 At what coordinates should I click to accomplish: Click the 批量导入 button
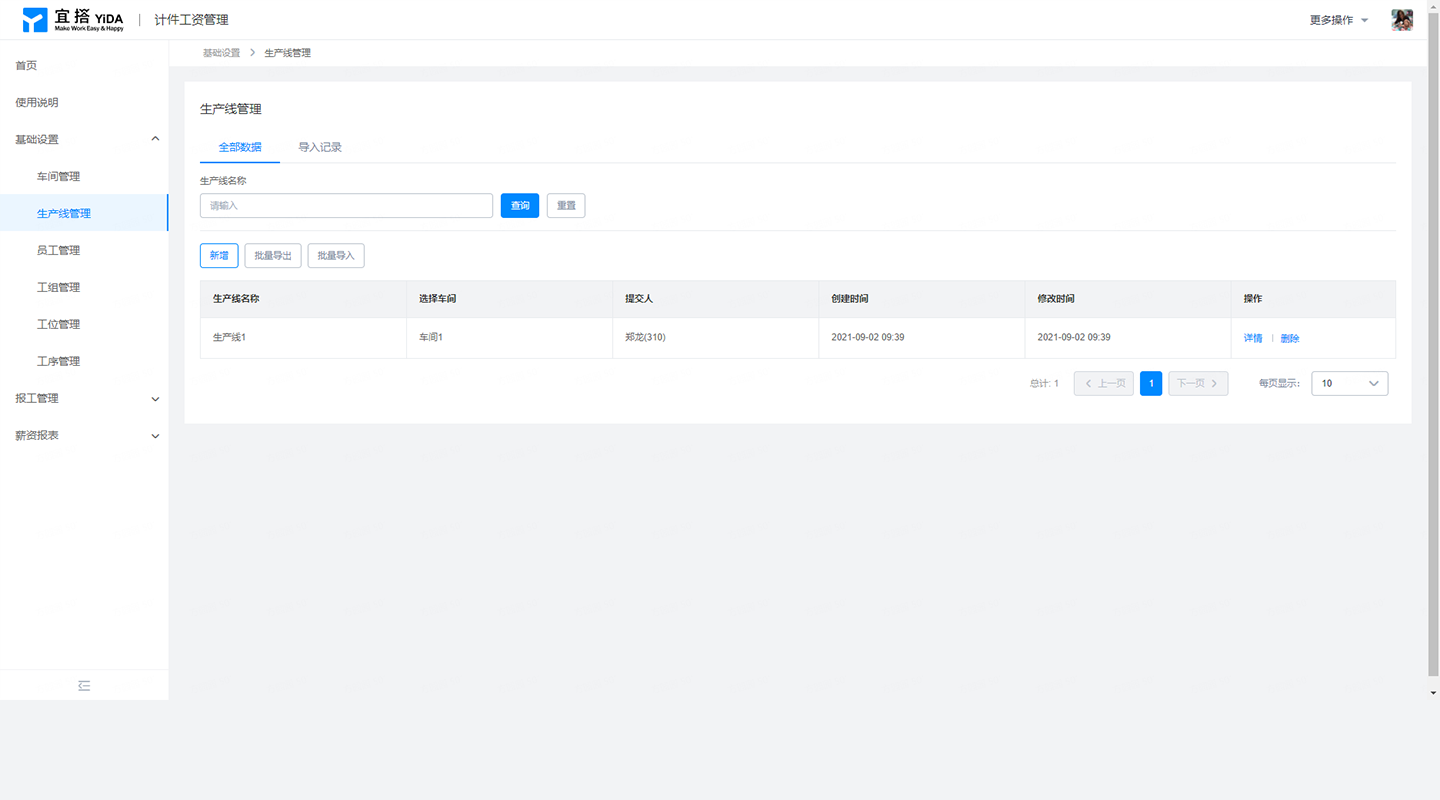click(x=336, y=255)
